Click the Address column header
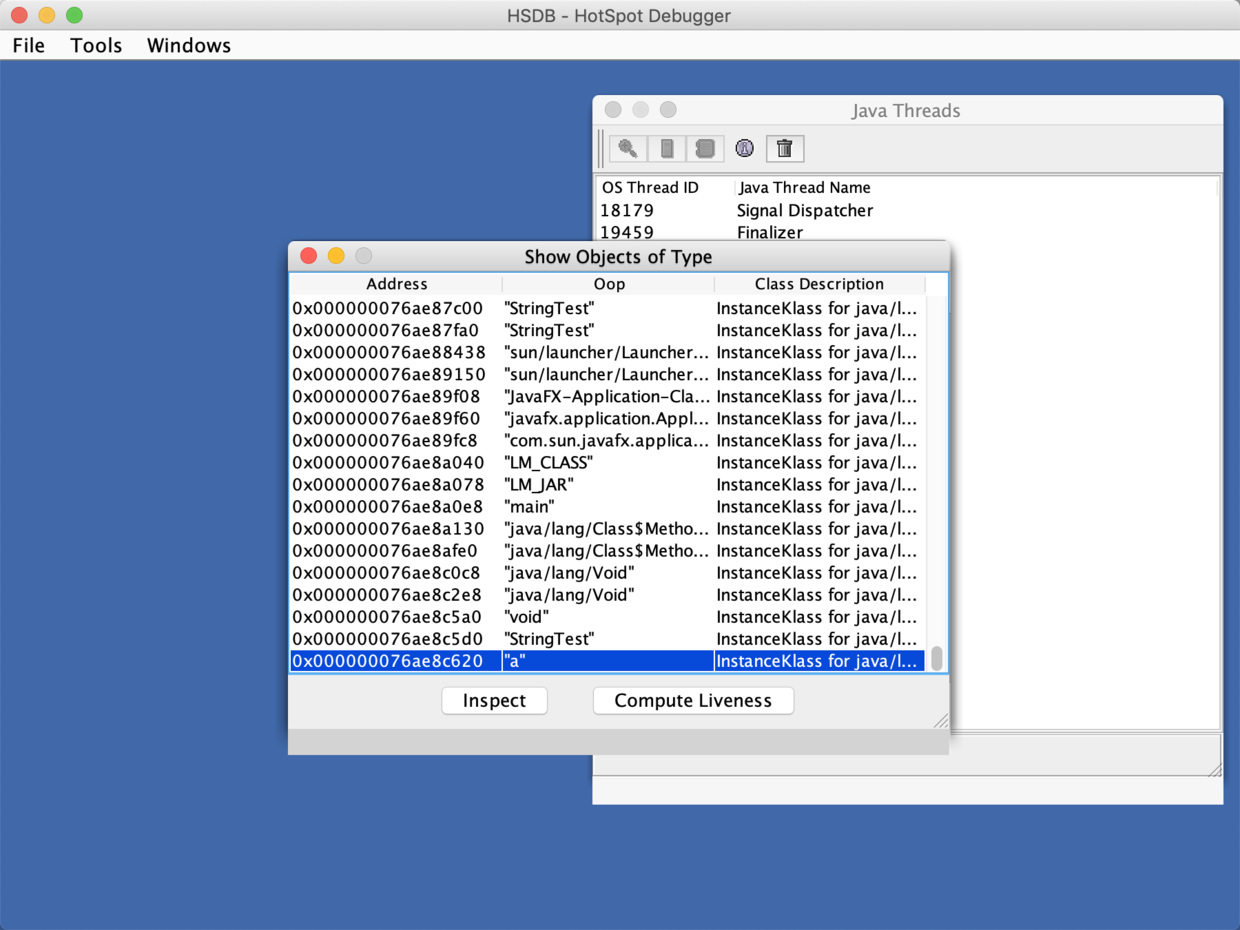Image resolution: width=1240 pixels, height=930 pixels. 396,284
